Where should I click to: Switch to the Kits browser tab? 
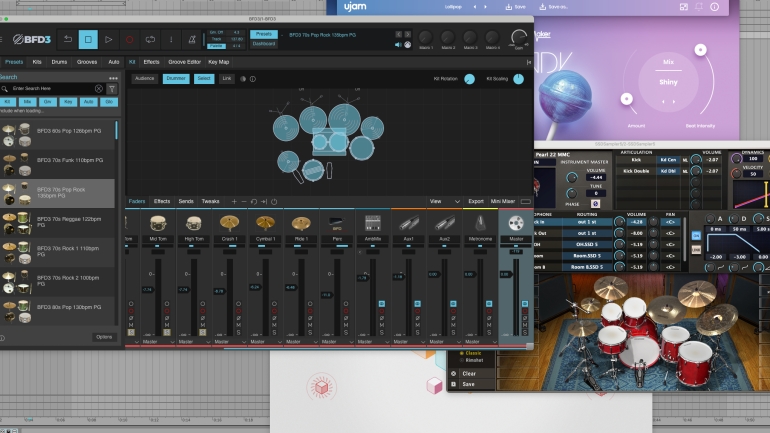tap(37, 62)
